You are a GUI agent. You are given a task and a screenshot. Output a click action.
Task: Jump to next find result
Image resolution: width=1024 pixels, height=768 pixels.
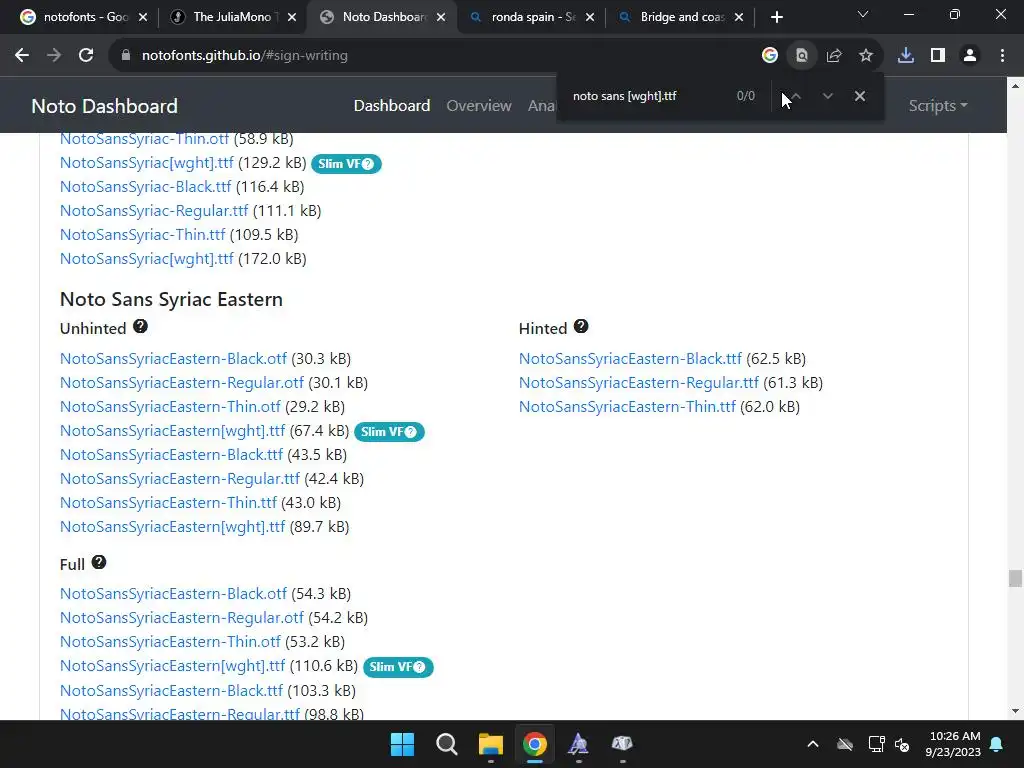[827, 96]
